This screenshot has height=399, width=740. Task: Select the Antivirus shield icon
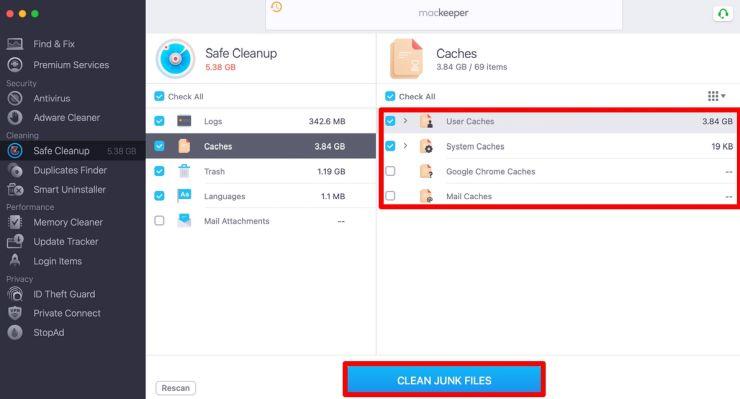[x=15, y=98]
